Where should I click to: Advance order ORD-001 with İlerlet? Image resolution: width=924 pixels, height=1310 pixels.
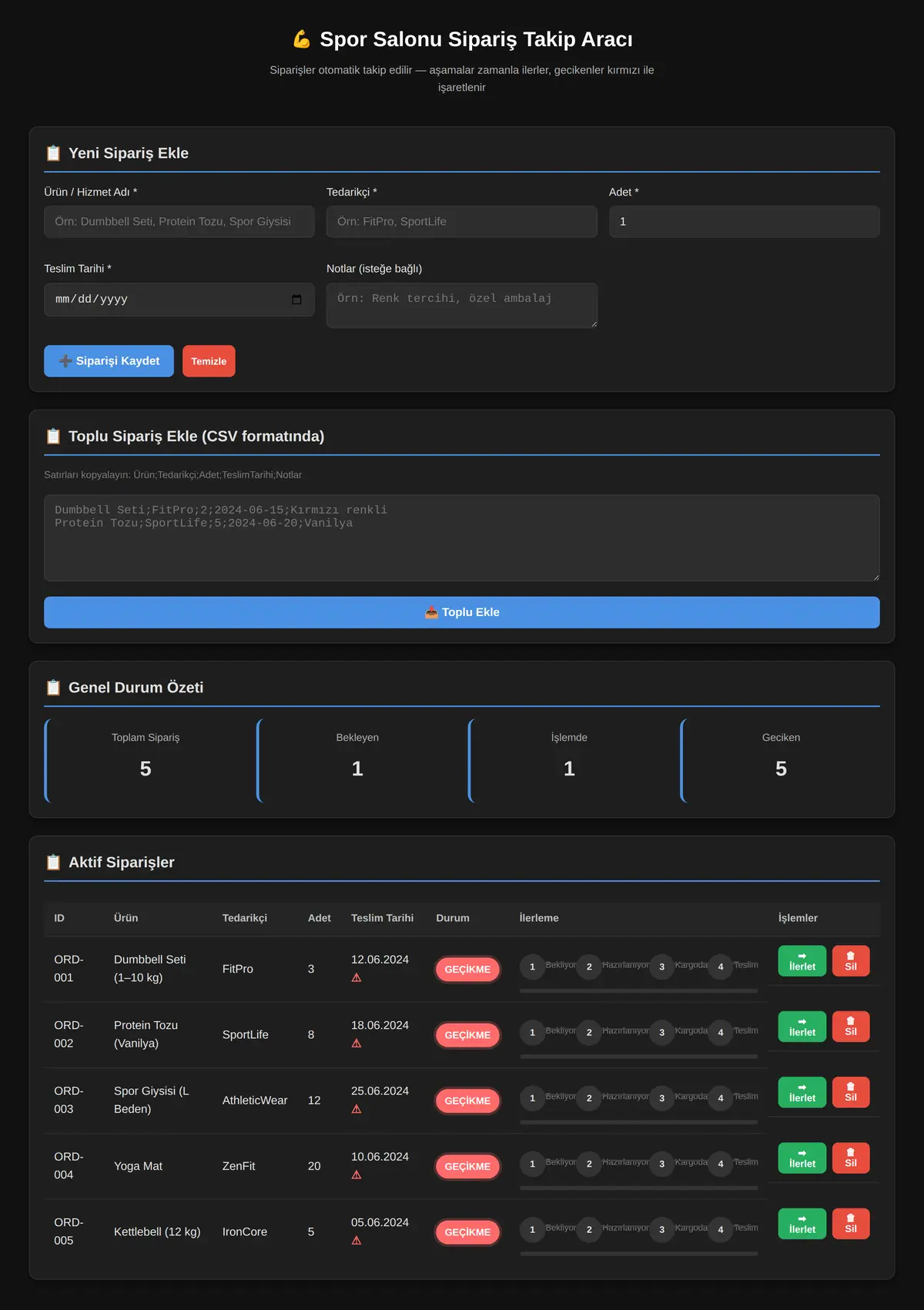click(x=802, y=961)
